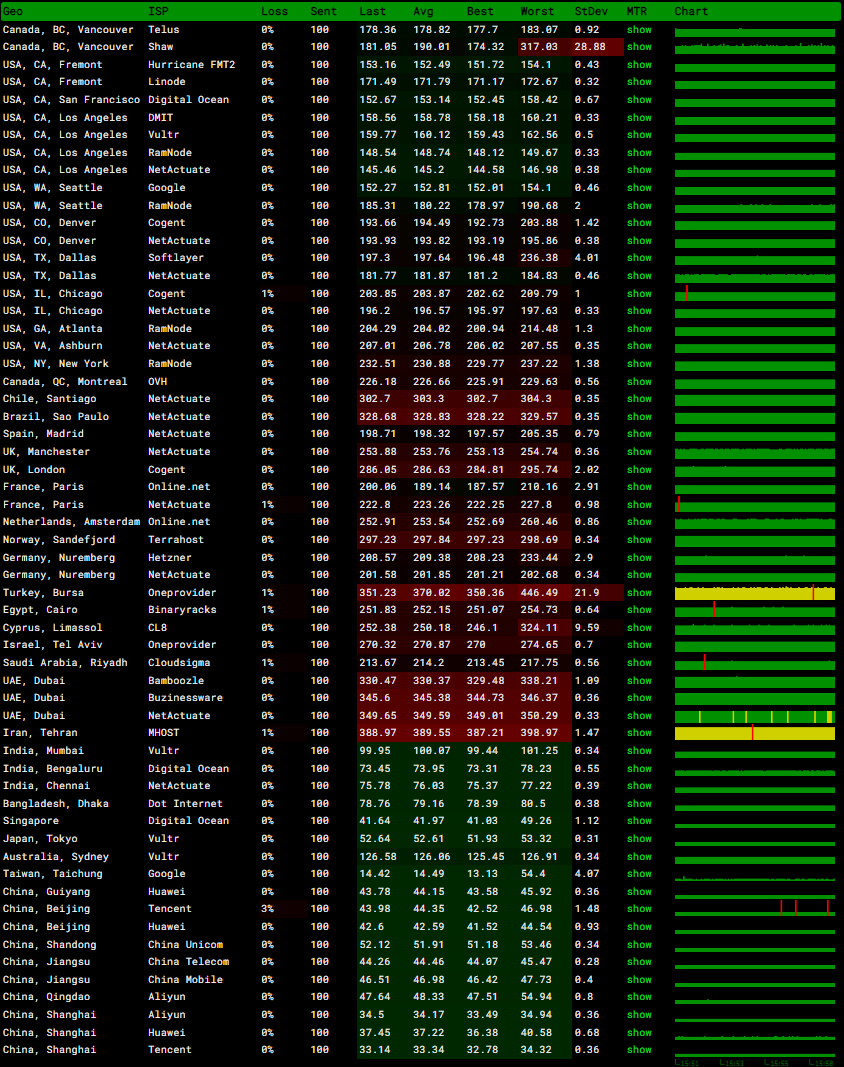Show MTR for China, Beijing Tencent row
The width and height of the screenshot is (844, 1067).
coord(639,909)
